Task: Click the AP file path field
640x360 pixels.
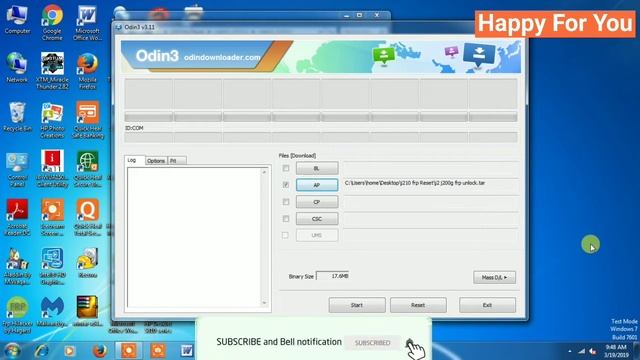Action: pos(430,185)
